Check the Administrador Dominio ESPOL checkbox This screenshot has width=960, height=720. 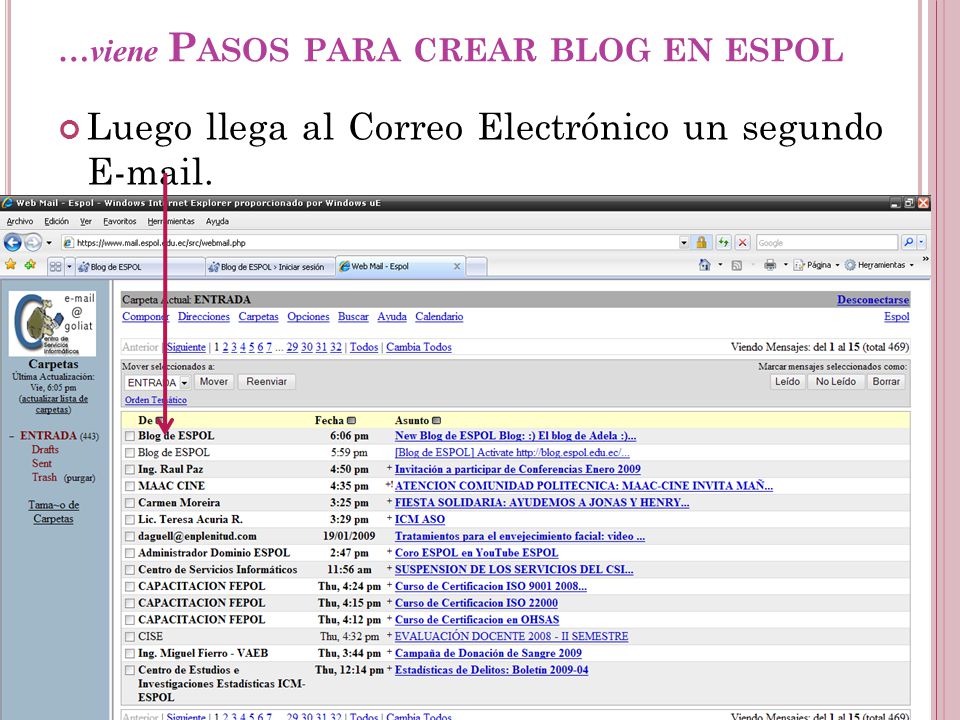point(130,553)
